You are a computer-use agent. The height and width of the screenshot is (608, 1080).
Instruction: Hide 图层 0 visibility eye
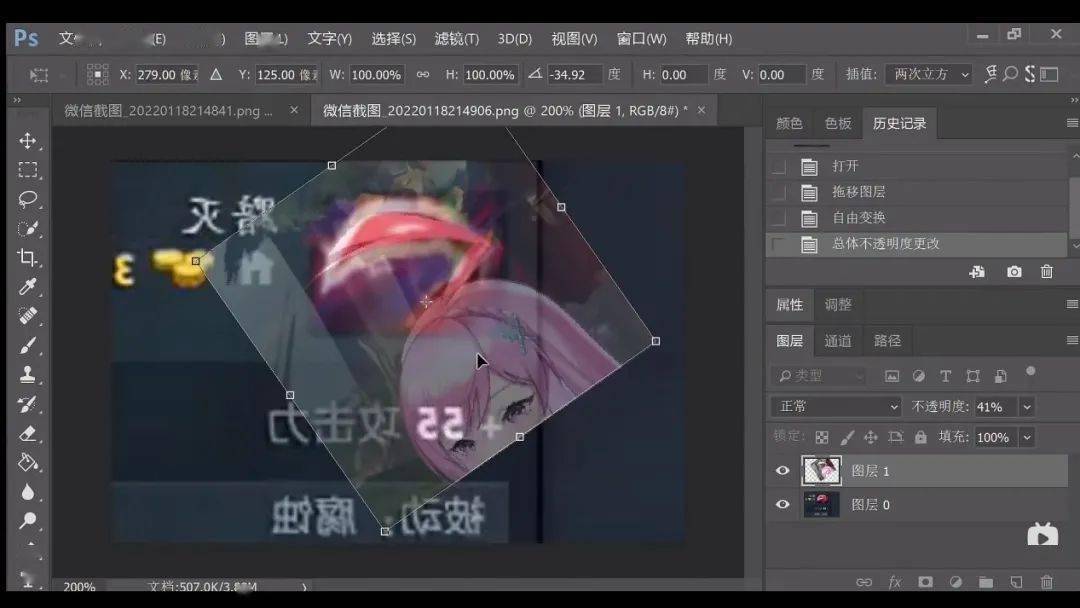[782, 505]
